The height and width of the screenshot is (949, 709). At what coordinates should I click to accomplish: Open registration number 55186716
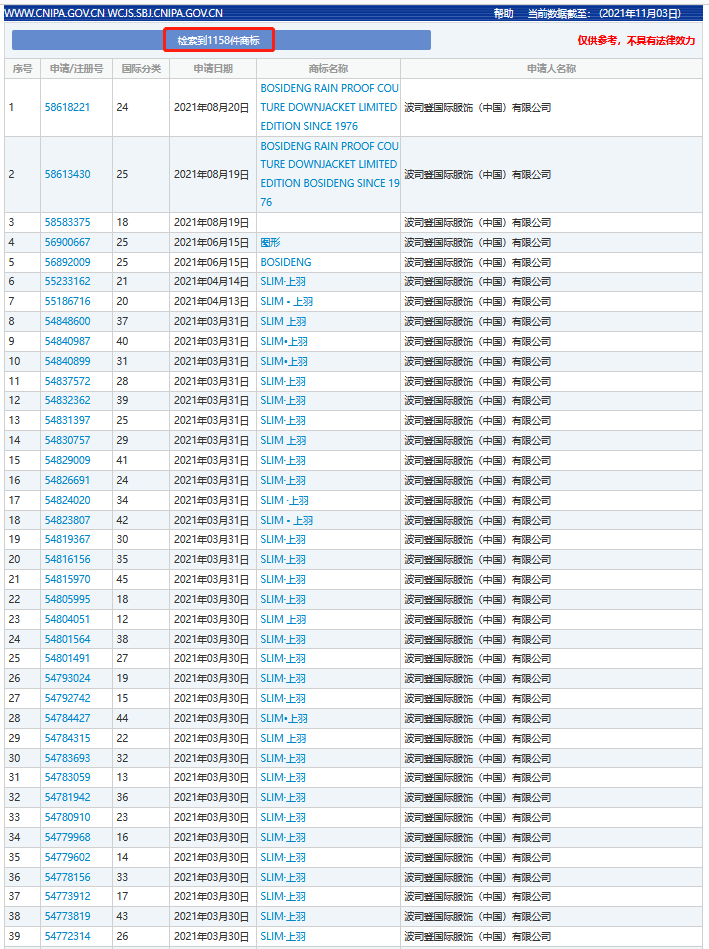(x=67, y=301)
